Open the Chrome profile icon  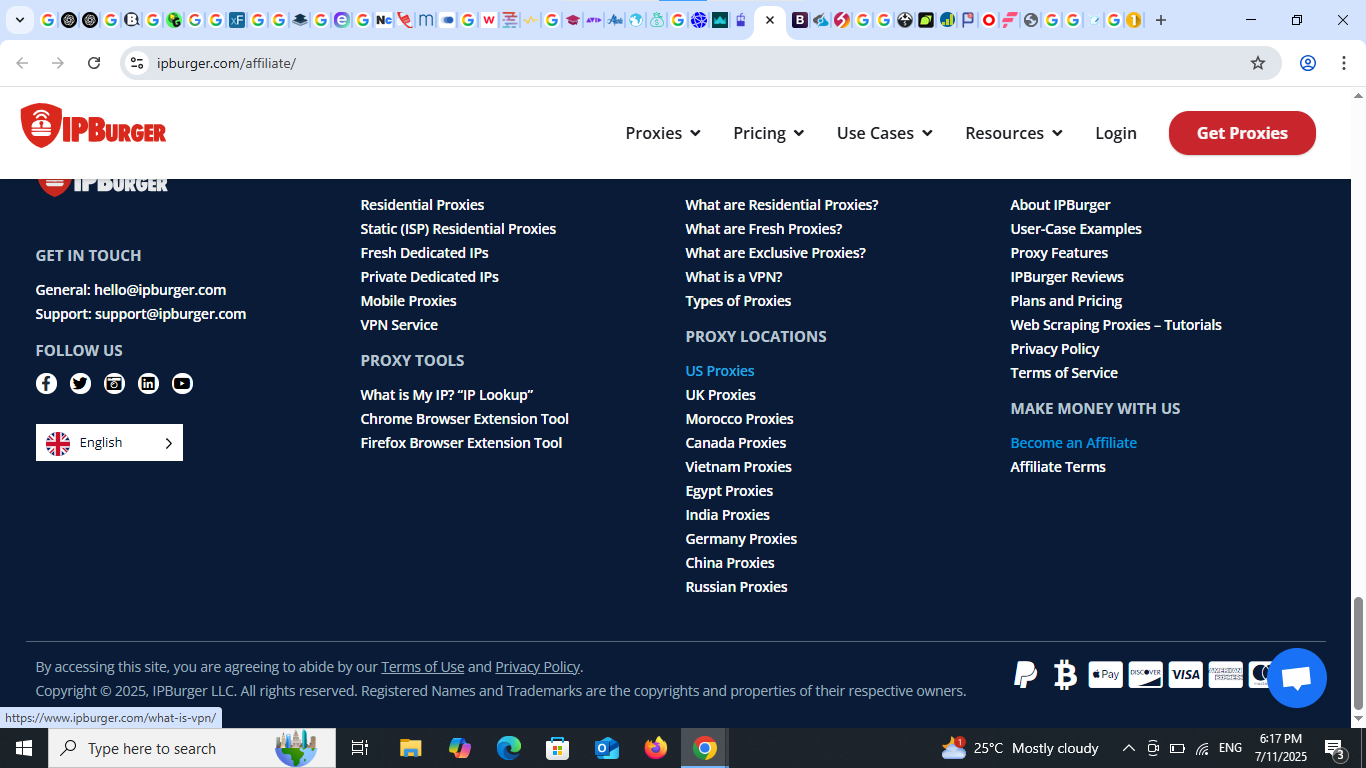click(1307, 63)
